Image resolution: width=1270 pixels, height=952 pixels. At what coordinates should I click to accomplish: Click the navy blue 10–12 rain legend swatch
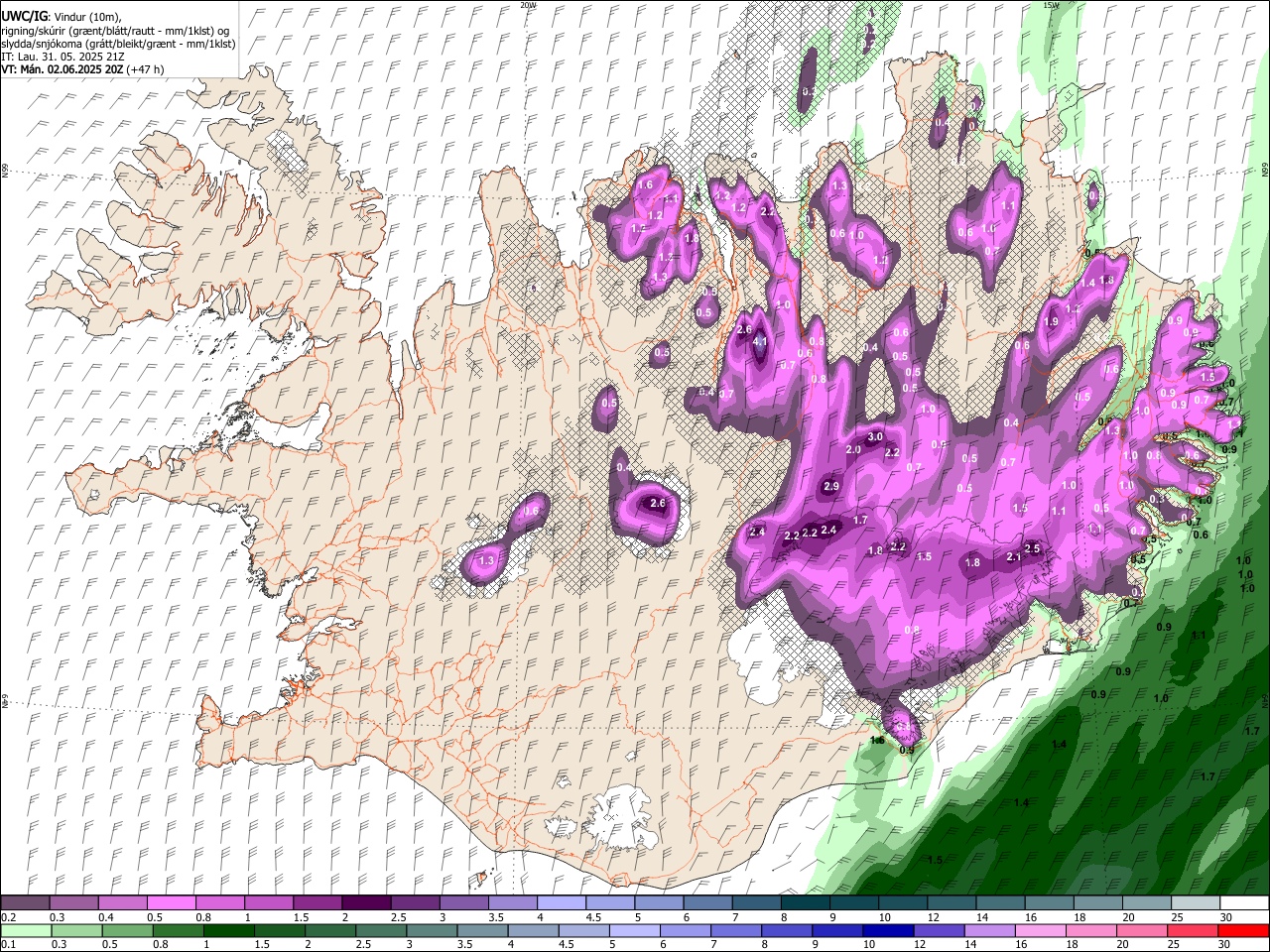(x=887, y=931)
